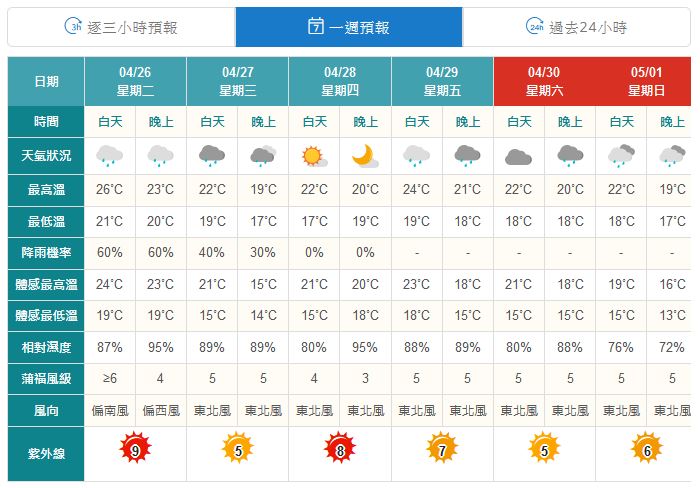This screenshot has height=488, width=700.
Task: Select the 04/26 星期二 date header
Action: (135, 81)
